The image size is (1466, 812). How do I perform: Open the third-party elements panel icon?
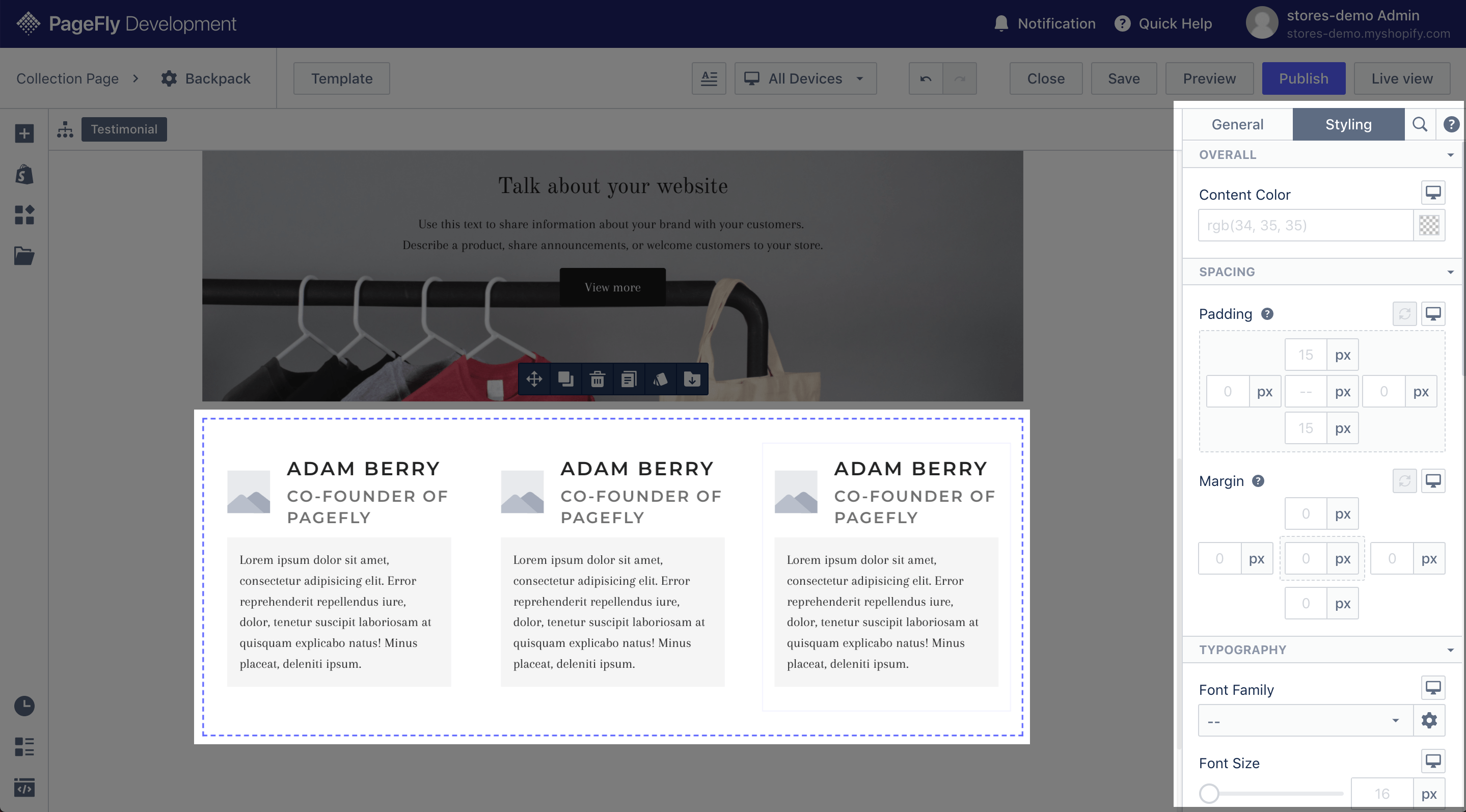point(24,215)
